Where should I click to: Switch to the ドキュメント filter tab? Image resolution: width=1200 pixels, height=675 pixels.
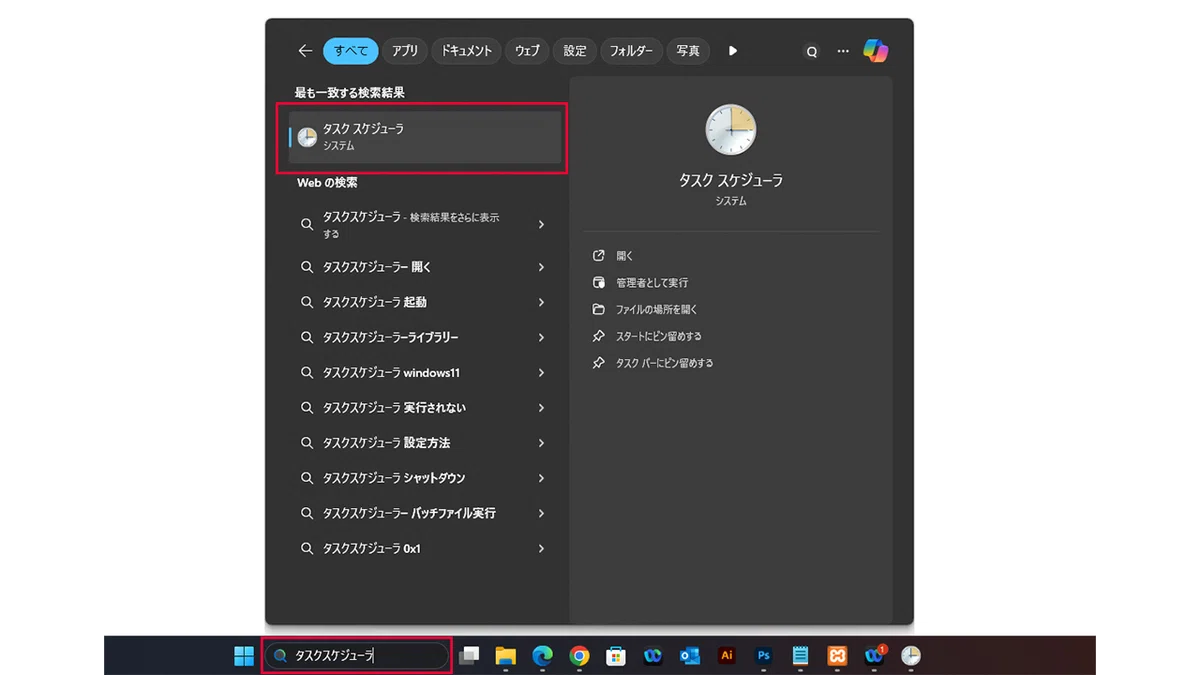point(467,51)
